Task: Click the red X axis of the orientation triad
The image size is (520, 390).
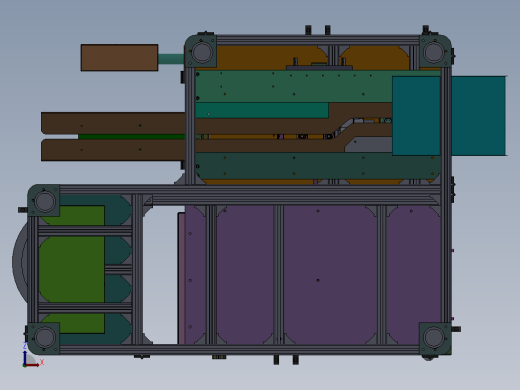Action: tap(33, 365)
